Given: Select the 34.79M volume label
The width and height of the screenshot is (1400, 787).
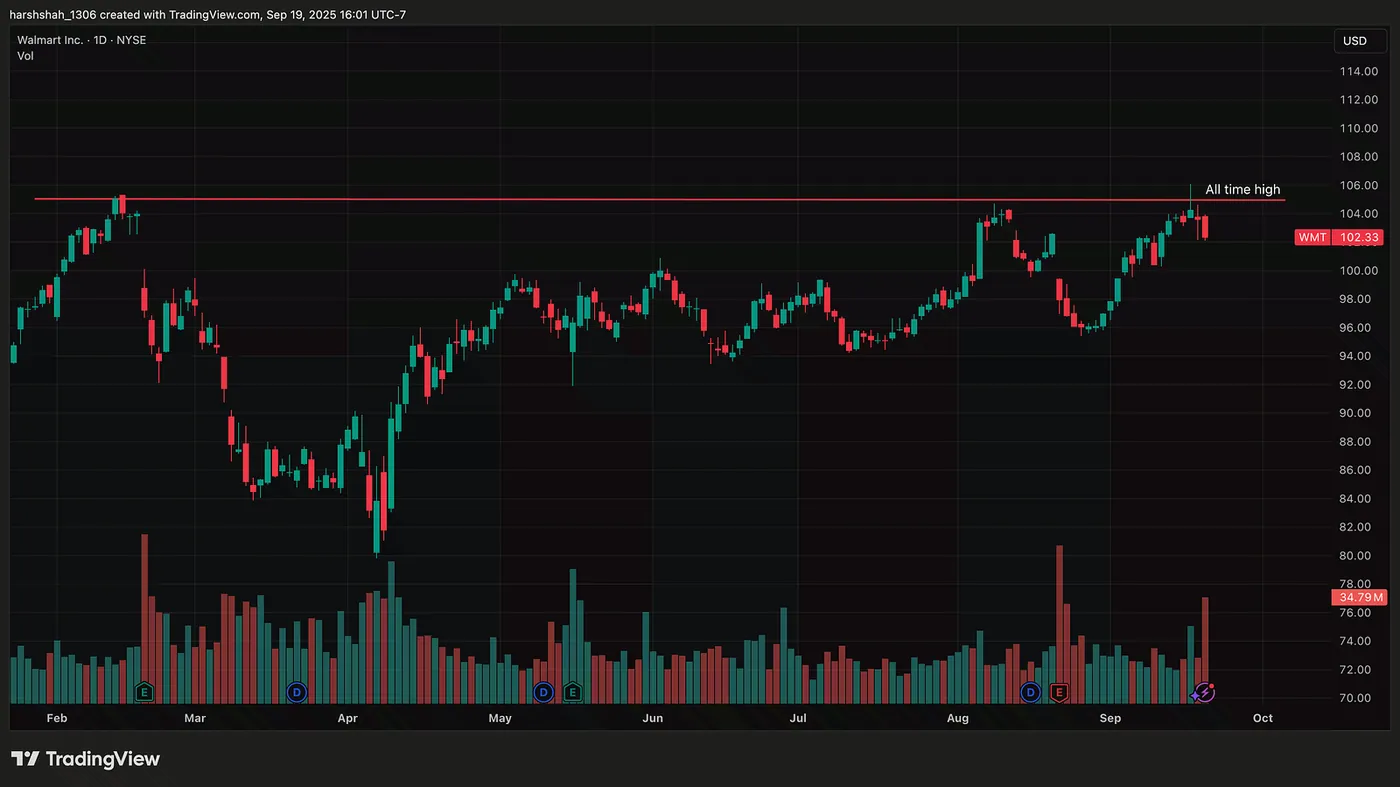Looking at the screenshot, I should pyautogui.click(x=1359, y=598).
